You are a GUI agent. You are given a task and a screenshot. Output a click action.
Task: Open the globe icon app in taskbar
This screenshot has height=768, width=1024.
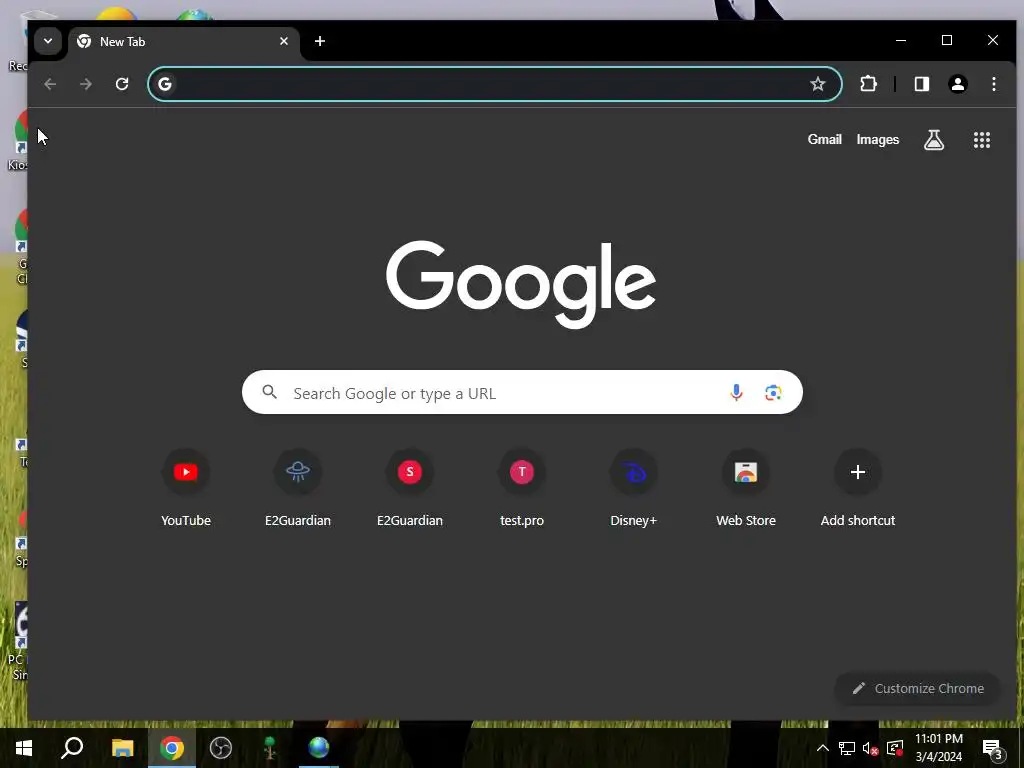click(x=319, y=748)
